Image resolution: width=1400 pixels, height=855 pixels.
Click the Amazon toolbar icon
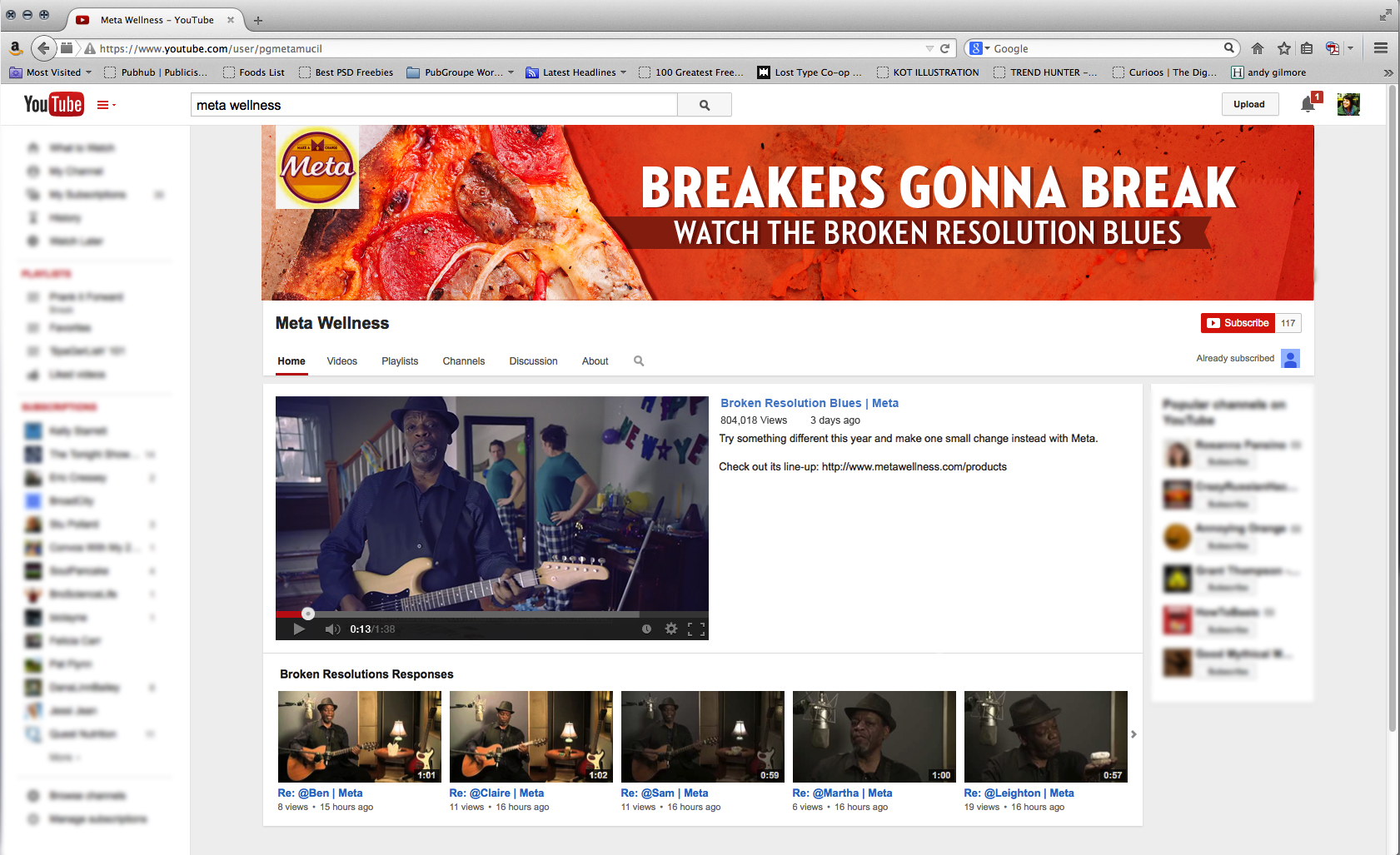tap(15, 48)
